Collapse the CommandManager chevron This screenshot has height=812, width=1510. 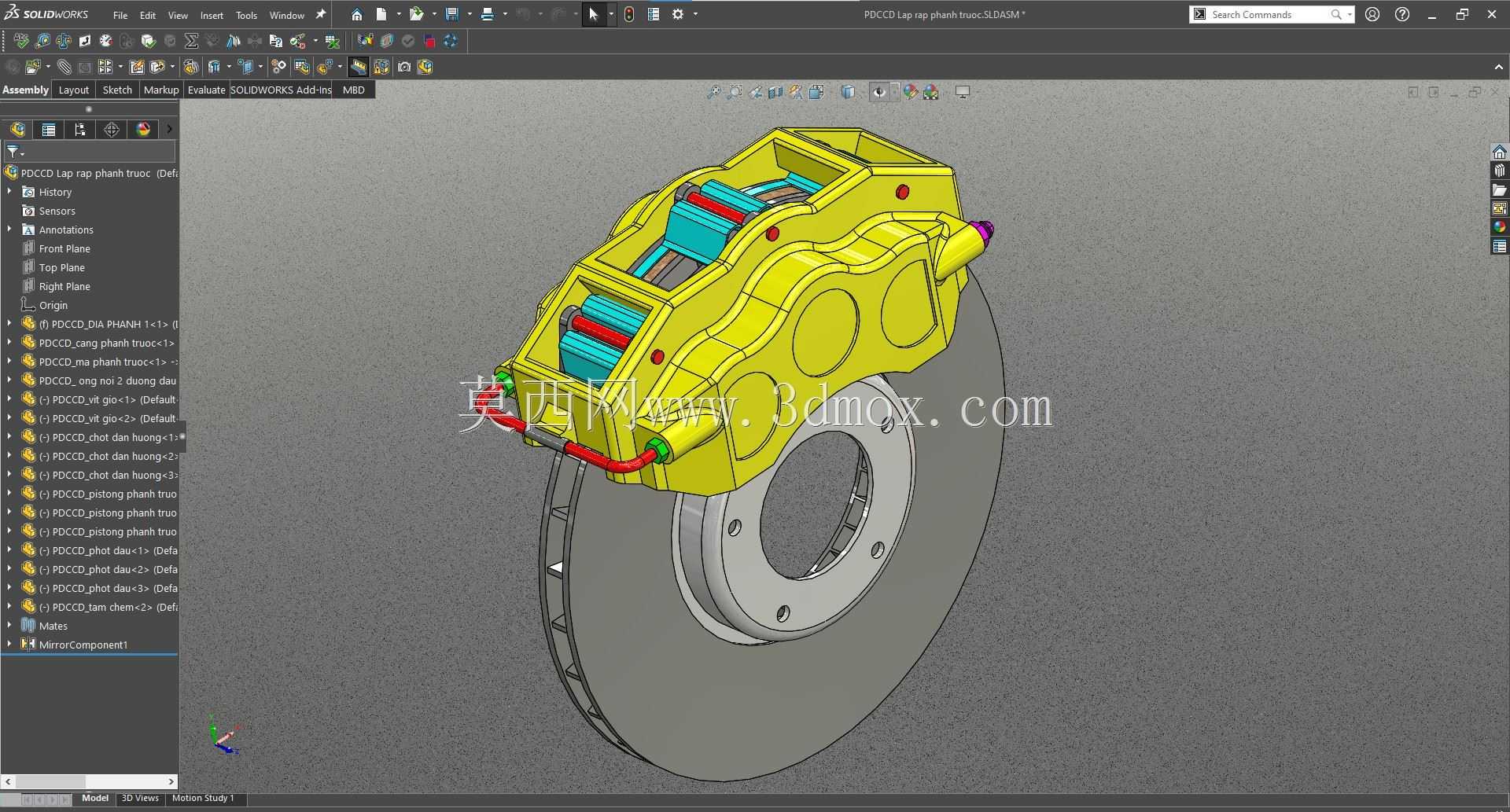[1499, 67]
